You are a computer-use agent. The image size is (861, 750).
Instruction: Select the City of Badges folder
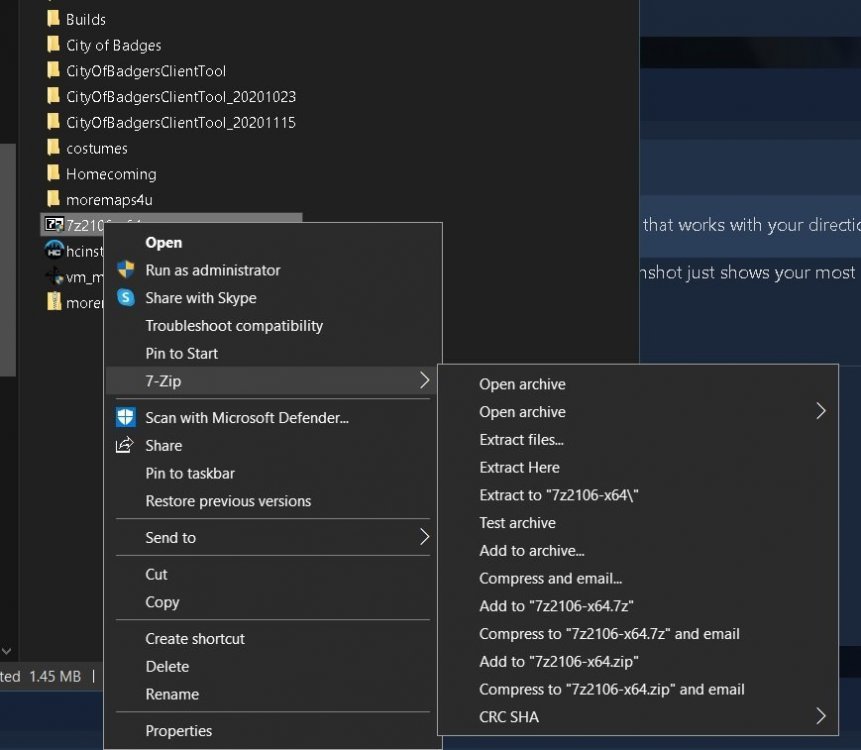coord(113,45)
